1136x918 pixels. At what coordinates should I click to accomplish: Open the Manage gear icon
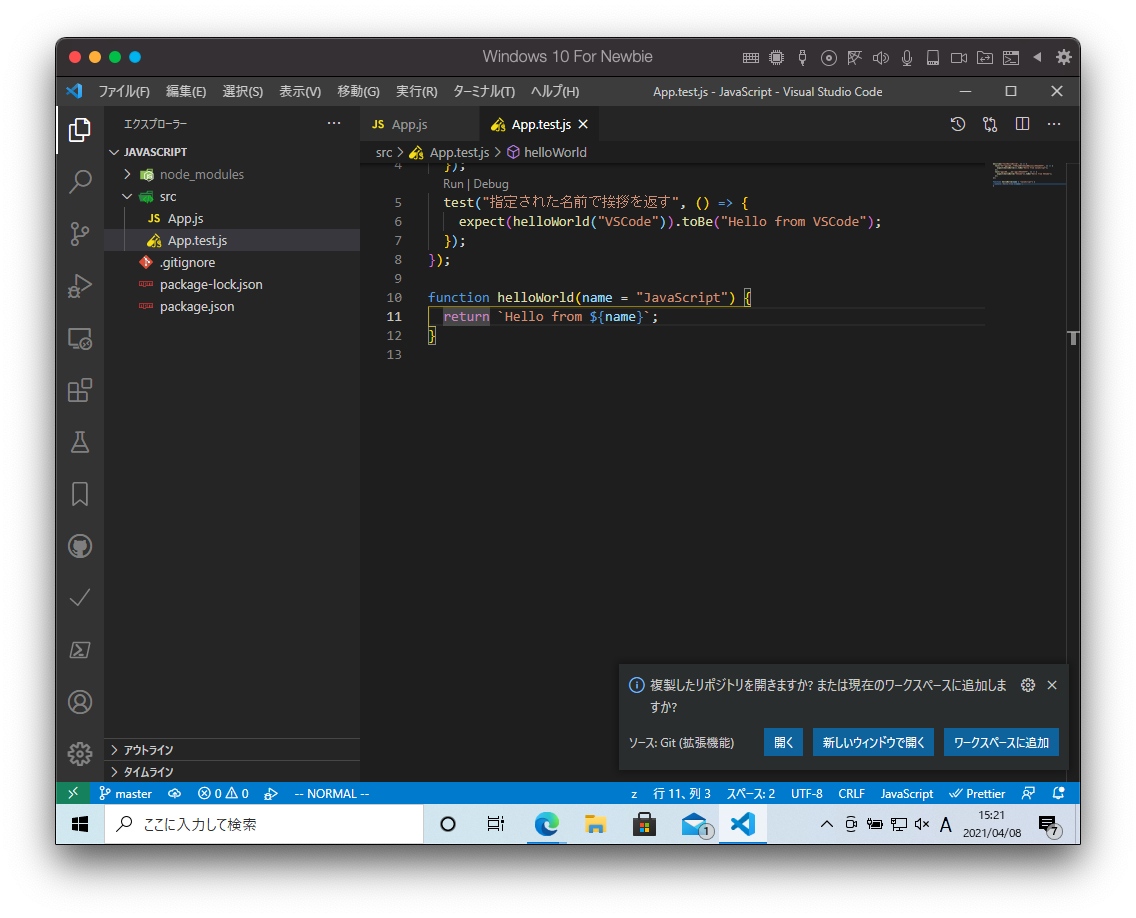80,753
